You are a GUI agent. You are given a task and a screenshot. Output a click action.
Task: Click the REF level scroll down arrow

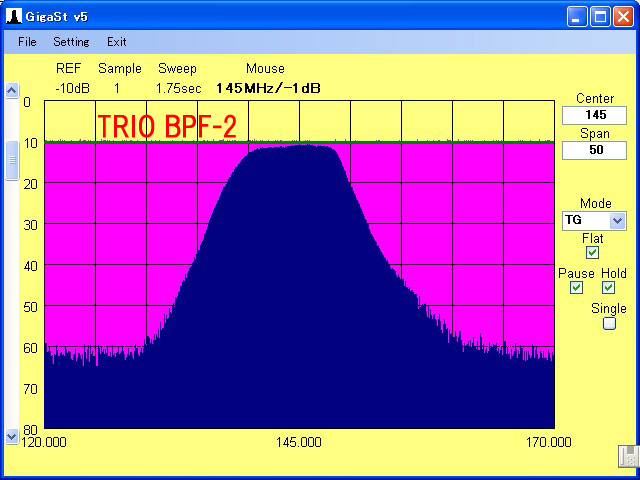click(x=12, y=437)
